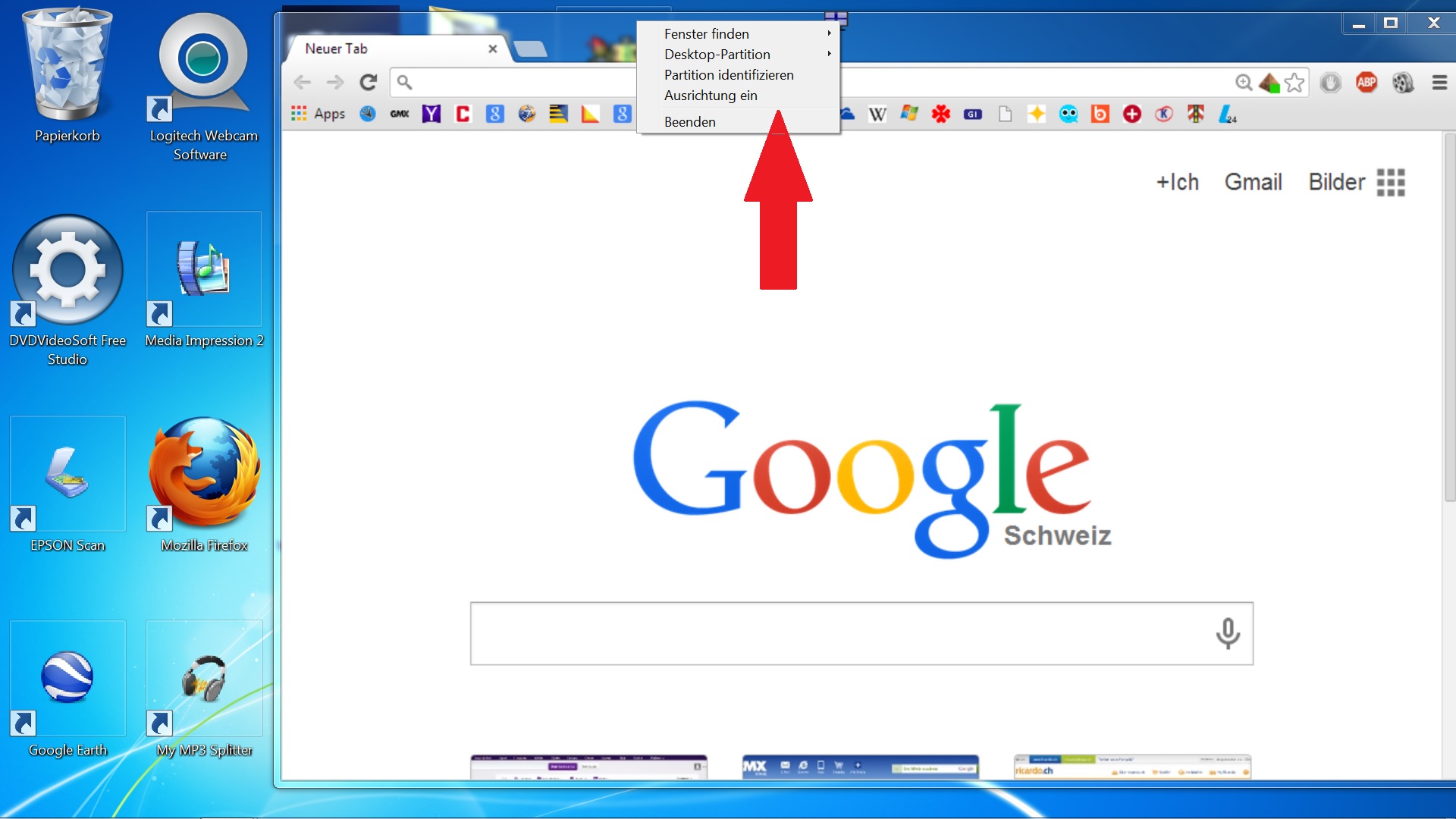1456x819 pixels.
Task: Choose Beenden from the context menu
Action: pos(690,122)
